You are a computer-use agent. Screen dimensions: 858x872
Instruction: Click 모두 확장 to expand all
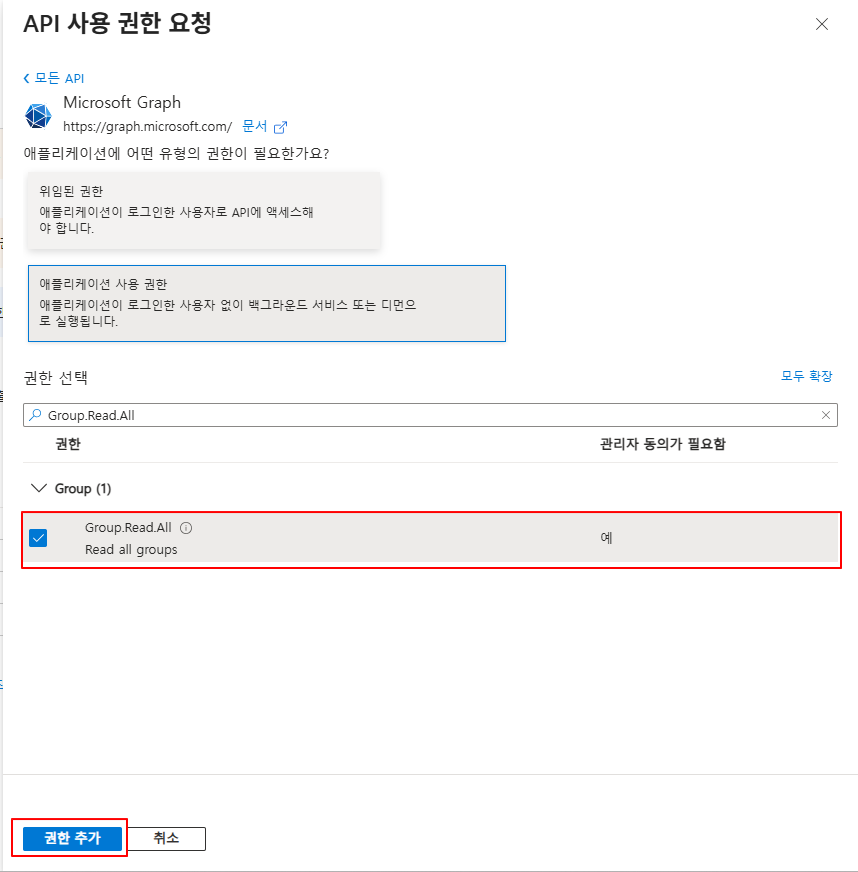[x=806, y=376]
